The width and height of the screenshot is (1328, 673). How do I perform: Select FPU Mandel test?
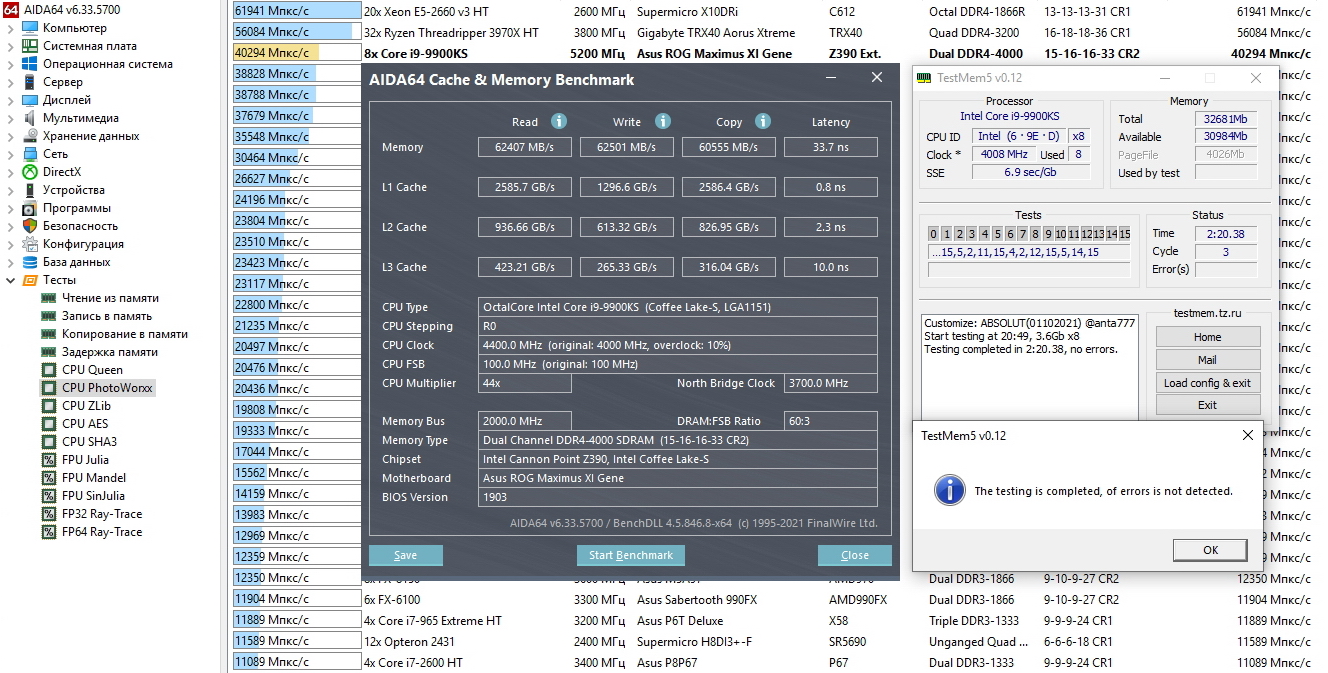[x=94, y=478]
